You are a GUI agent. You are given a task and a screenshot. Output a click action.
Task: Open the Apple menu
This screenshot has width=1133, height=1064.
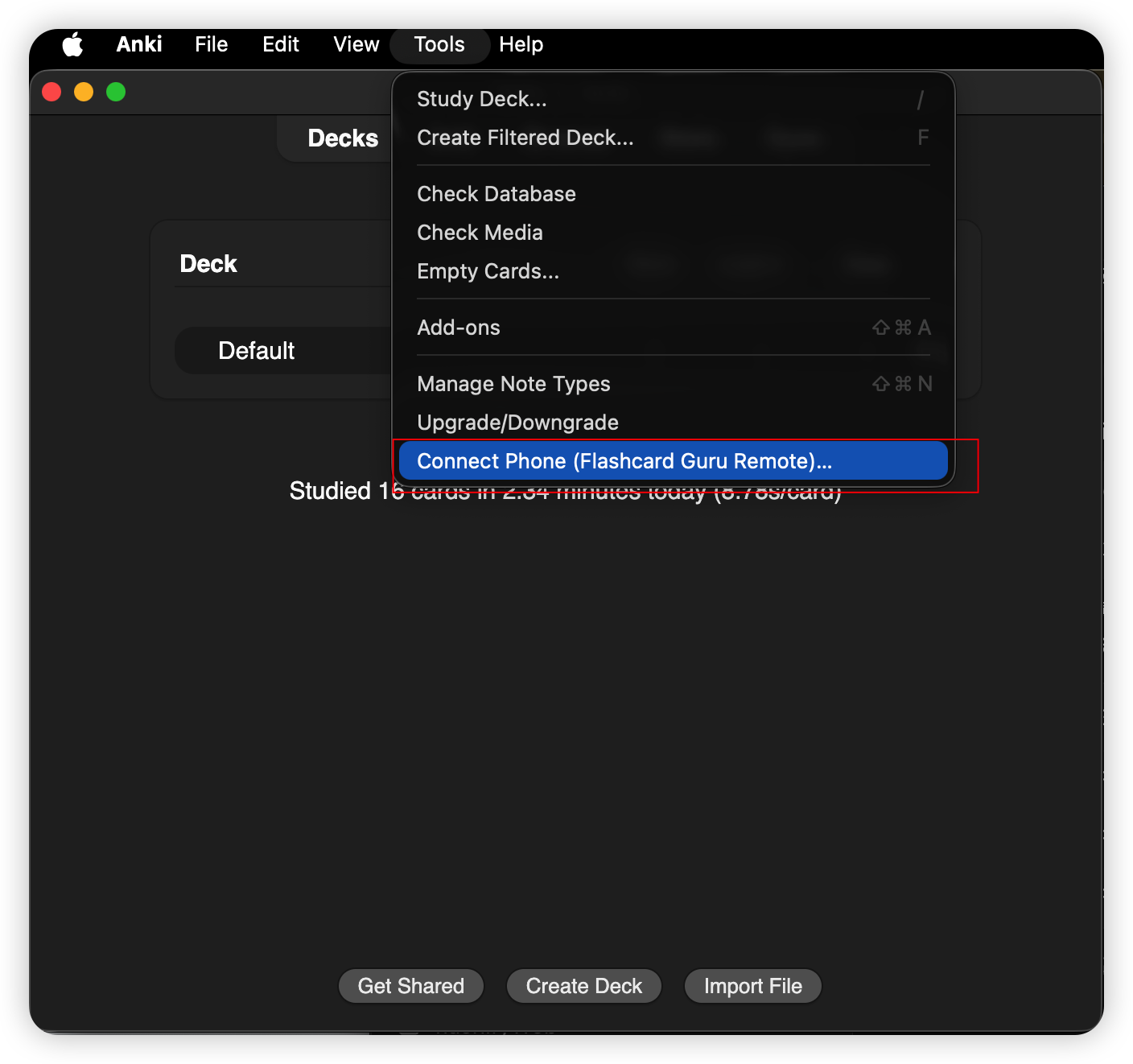pos(73,45)
